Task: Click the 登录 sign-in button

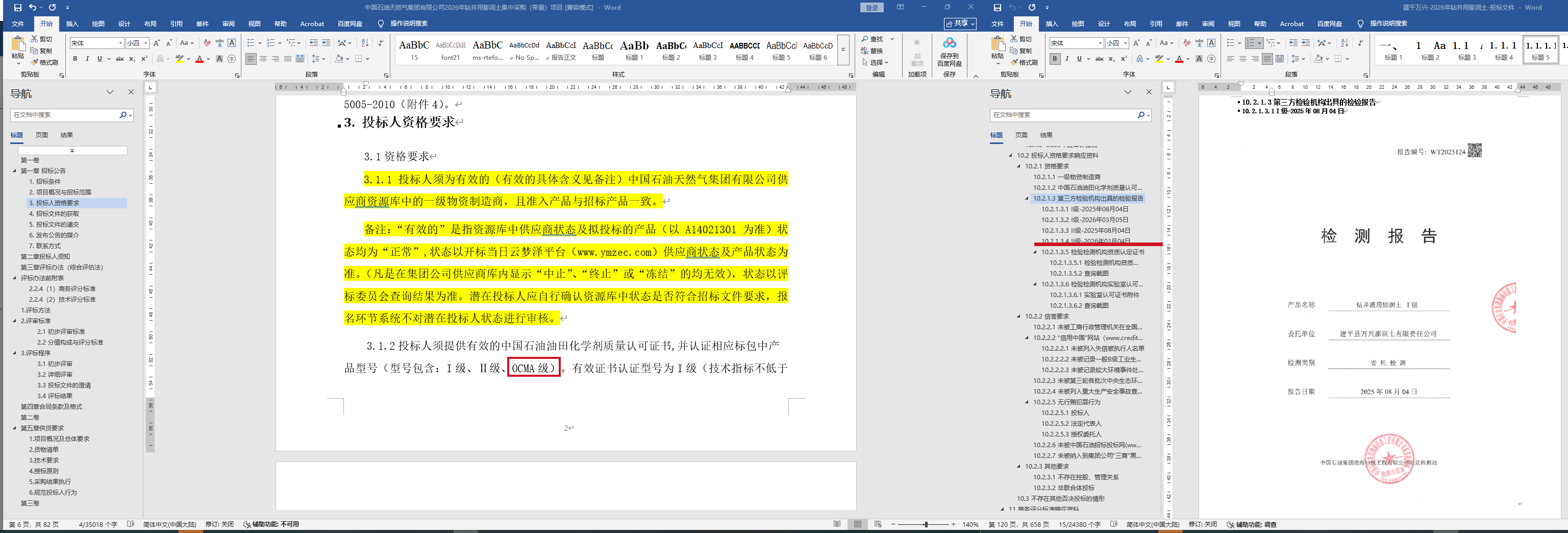Action: tap(872, 7)
